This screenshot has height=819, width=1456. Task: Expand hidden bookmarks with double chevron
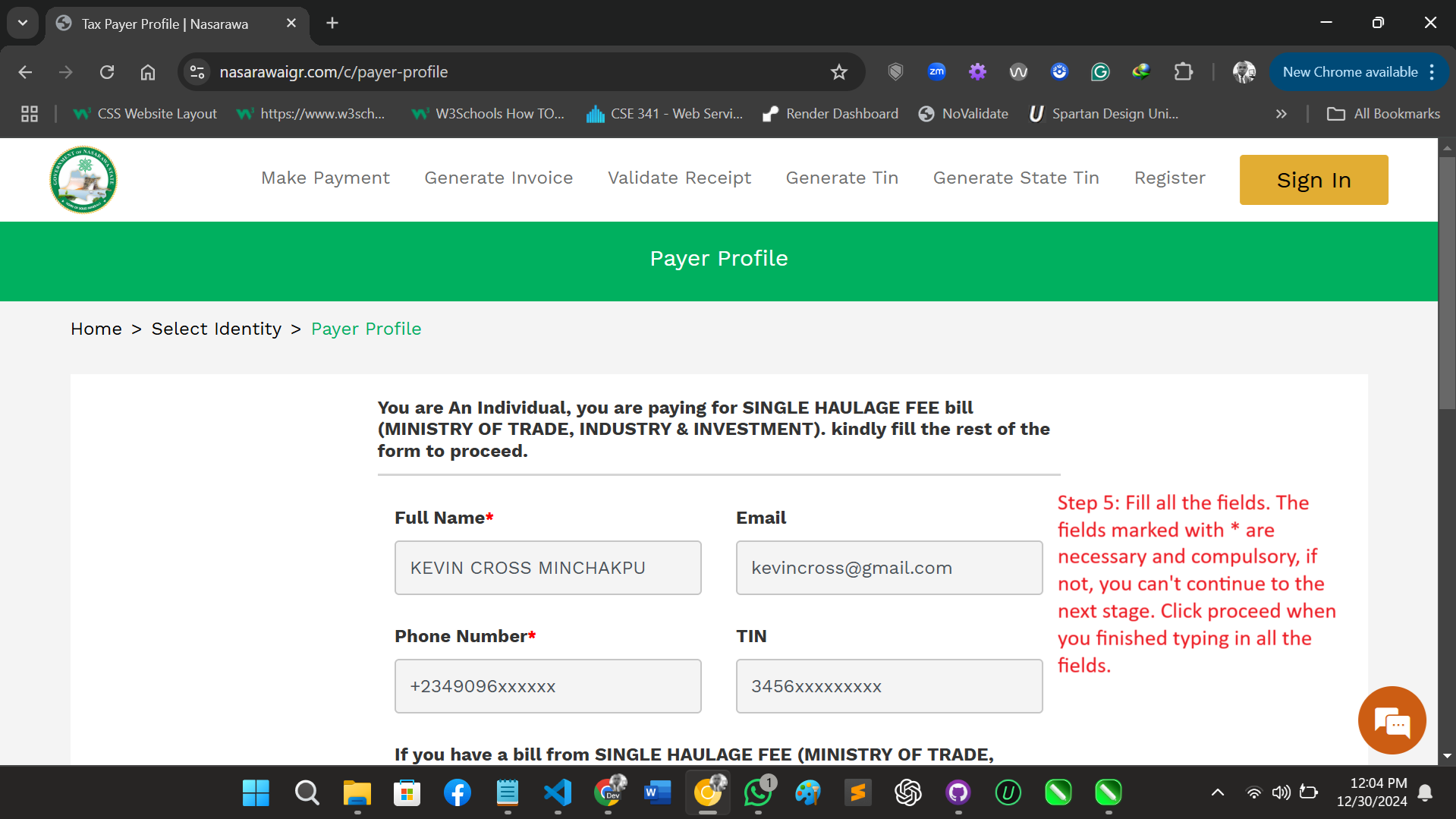(1281, 114)
